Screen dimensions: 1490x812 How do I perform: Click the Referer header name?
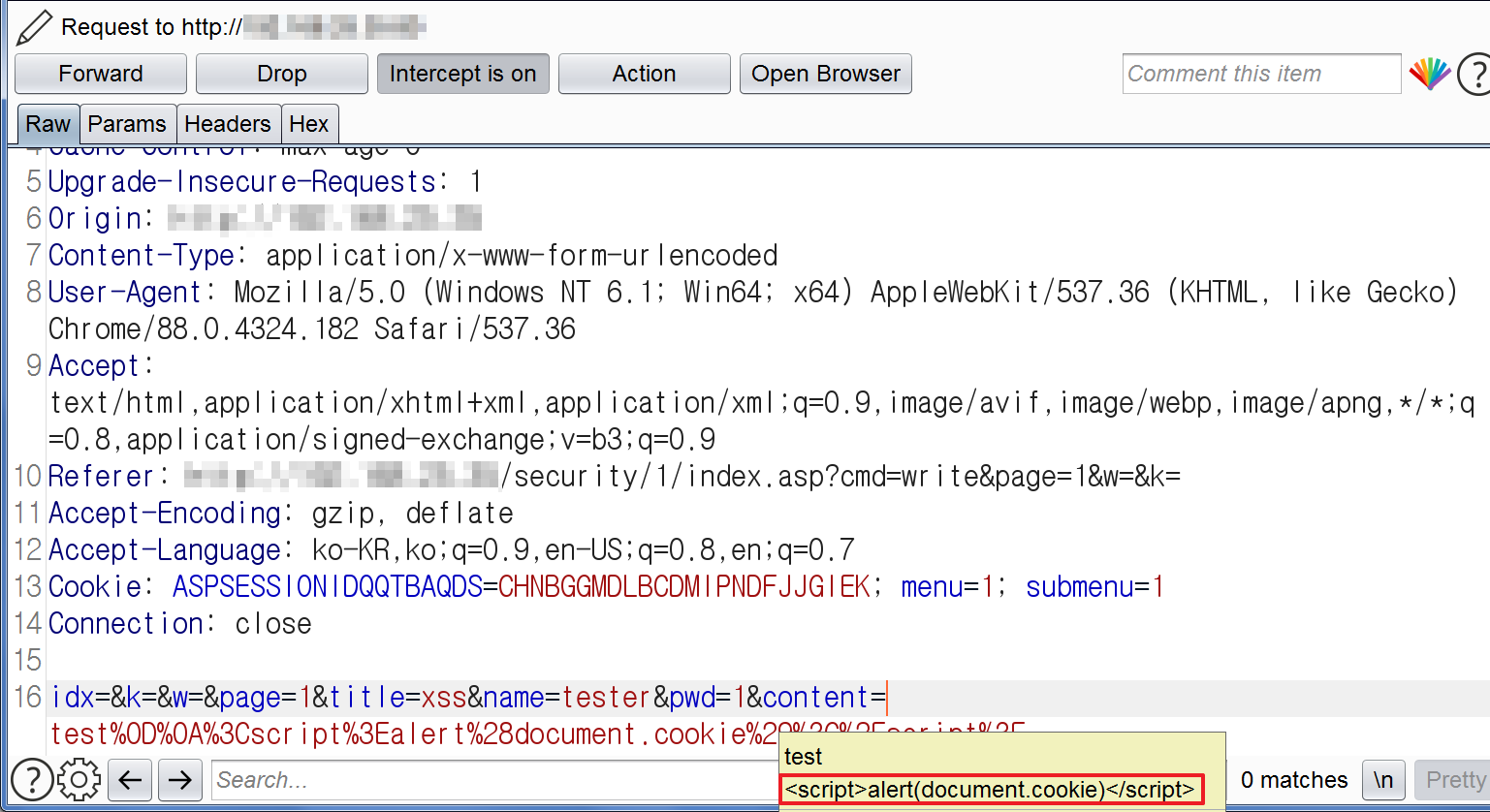[x=109, y=477]
